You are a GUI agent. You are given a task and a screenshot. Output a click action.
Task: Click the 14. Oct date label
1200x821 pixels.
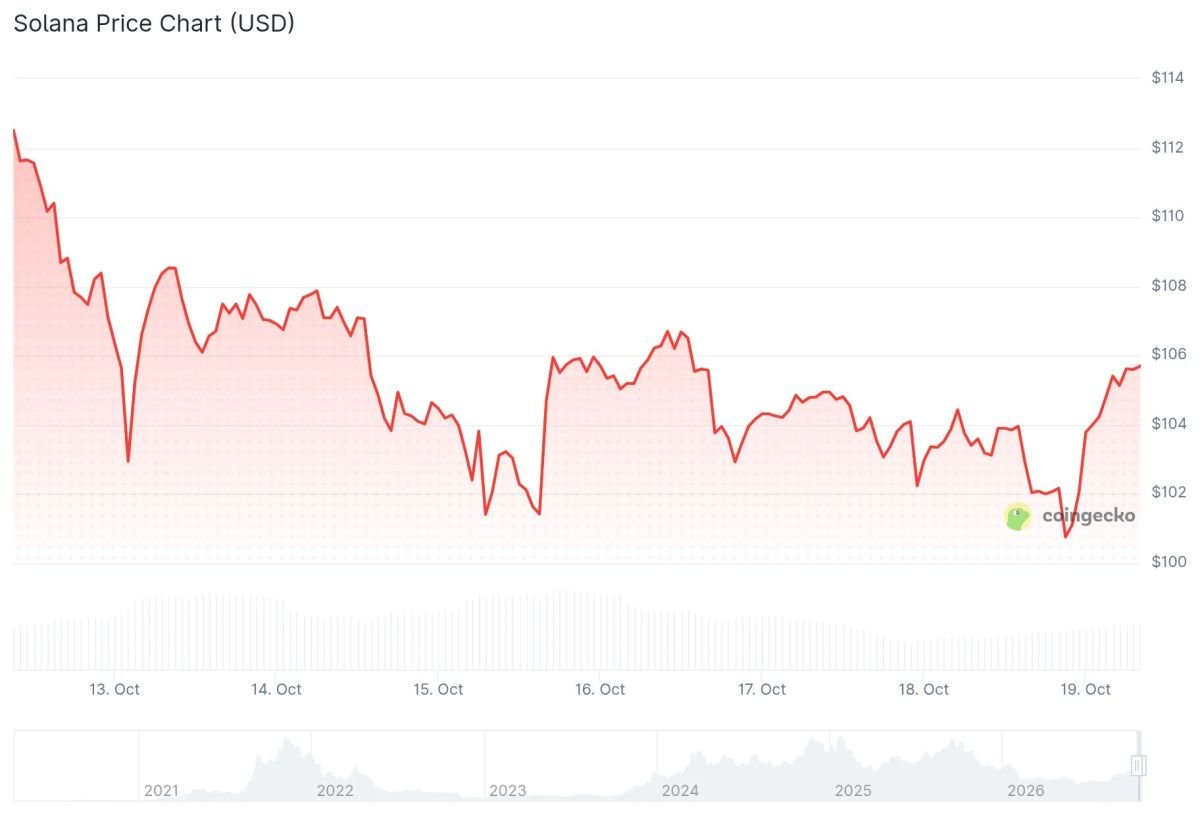[x=276, y=689]
